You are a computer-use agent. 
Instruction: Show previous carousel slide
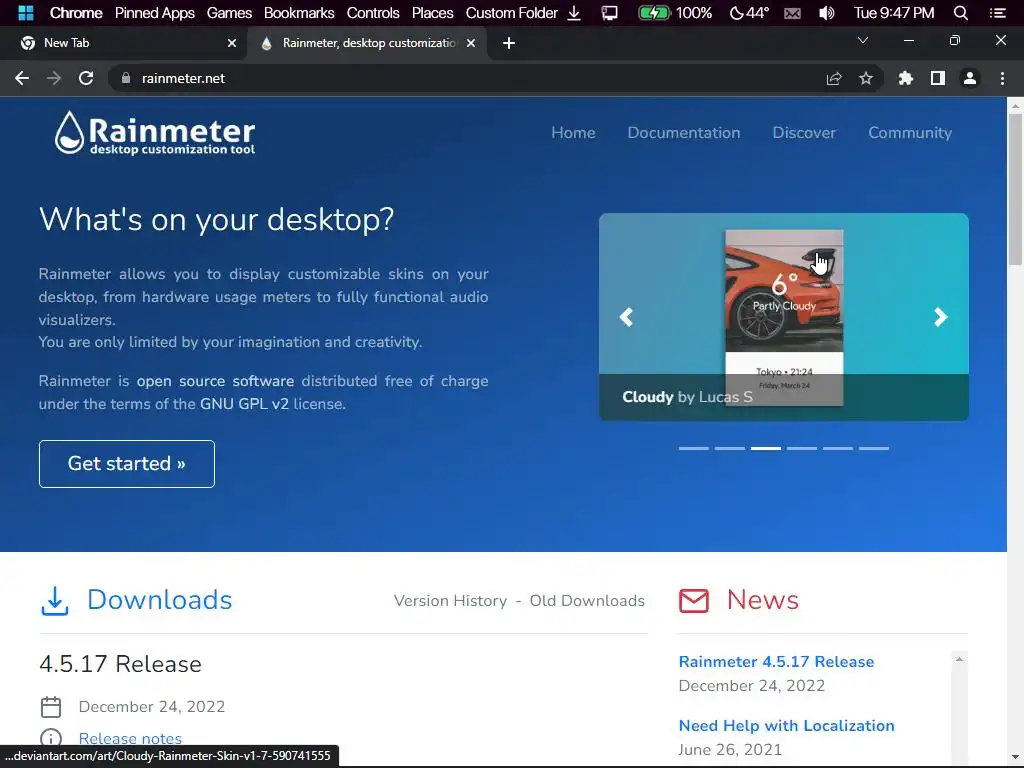tap(626, 317)
